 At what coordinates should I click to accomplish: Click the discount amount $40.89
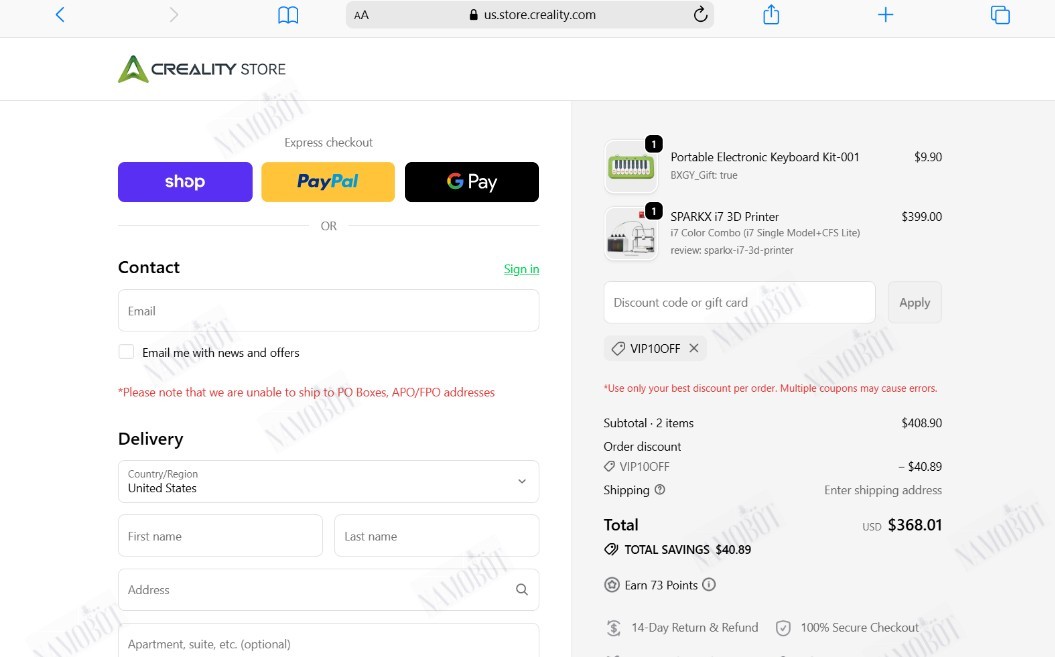tap(920, 466)
